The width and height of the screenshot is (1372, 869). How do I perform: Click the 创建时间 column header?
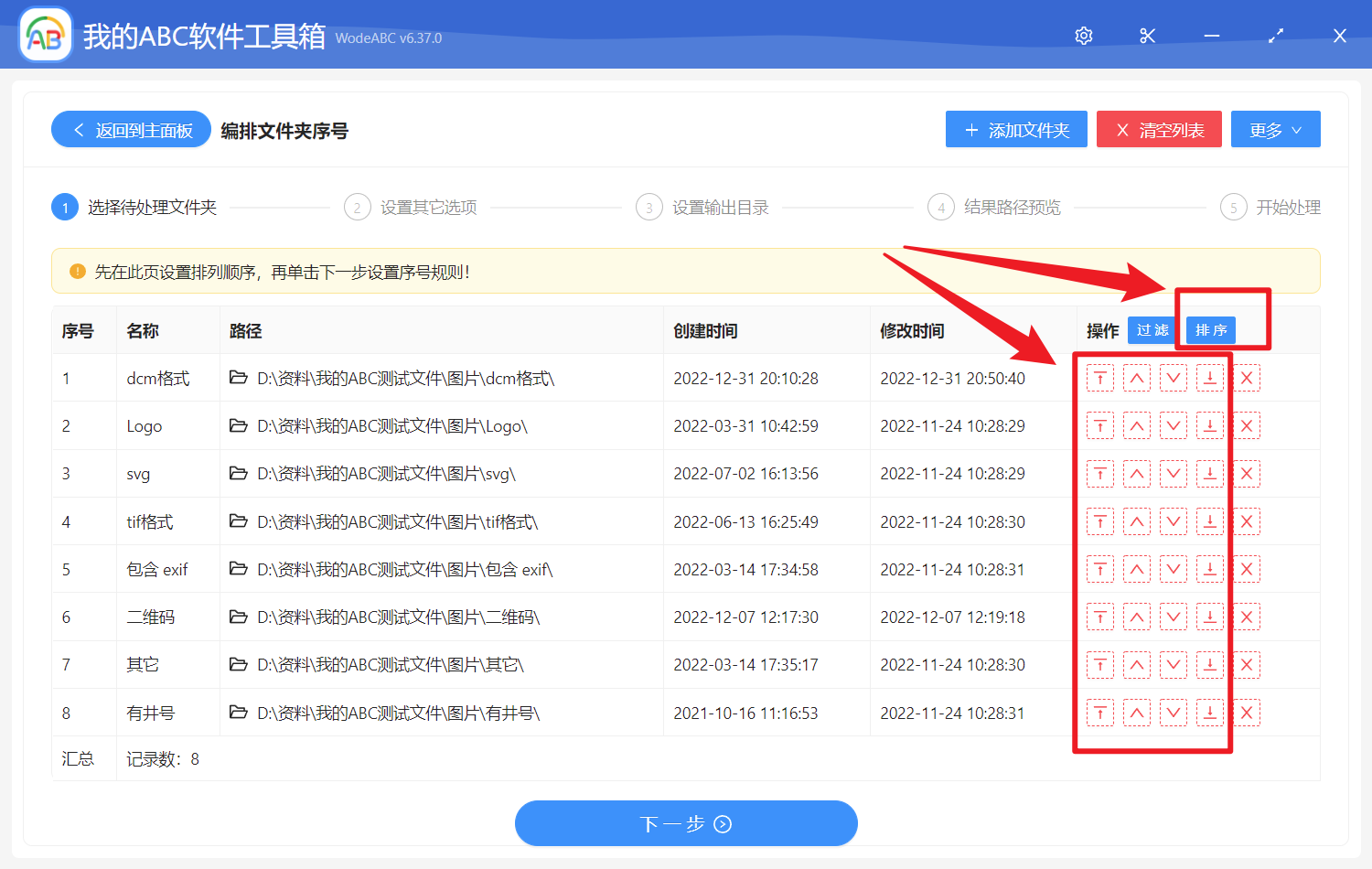pos(705,331)
